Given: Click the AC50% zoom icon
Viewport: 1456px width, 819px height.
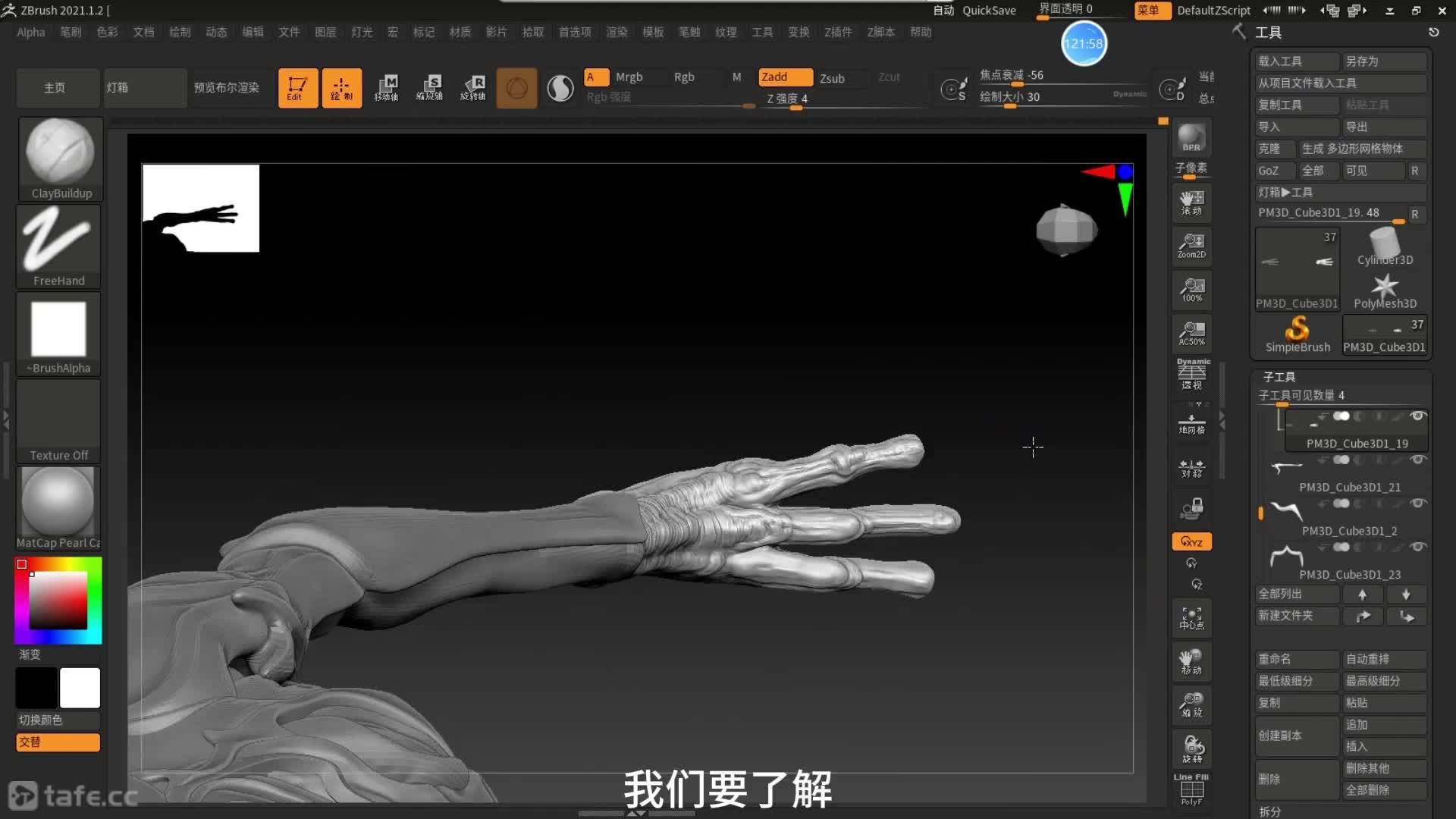Looking at the screenshot, I should [1191, 333].
